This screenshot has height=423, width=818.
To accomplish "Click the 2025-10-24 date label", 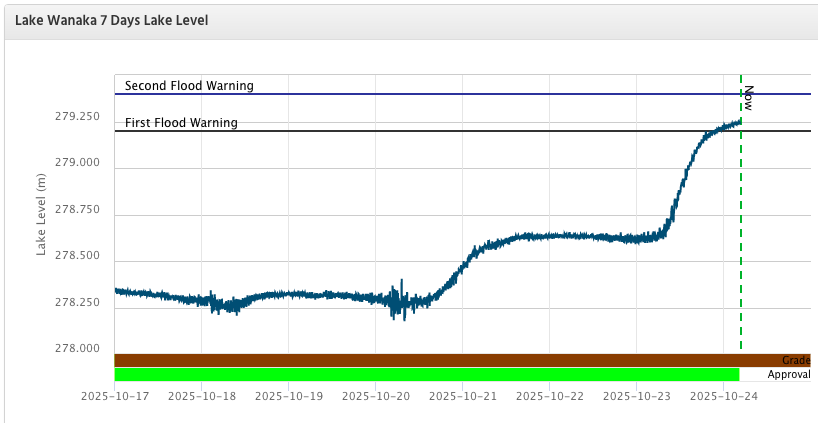I will tap(724, 396).
